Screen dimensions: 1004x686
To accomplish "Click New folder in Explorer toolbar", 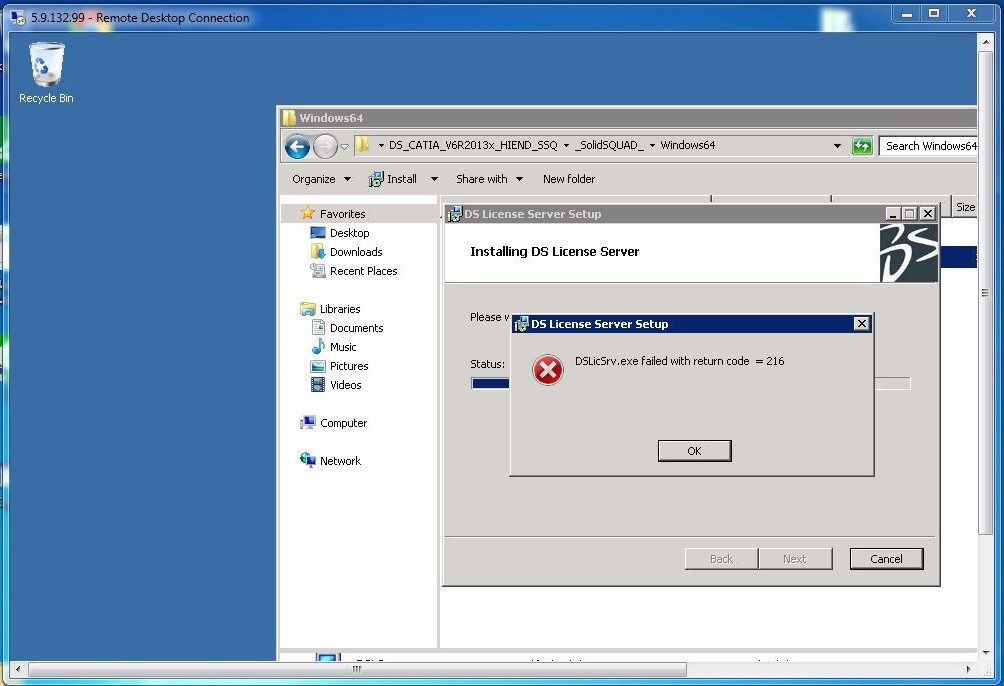I will point(568,179).
